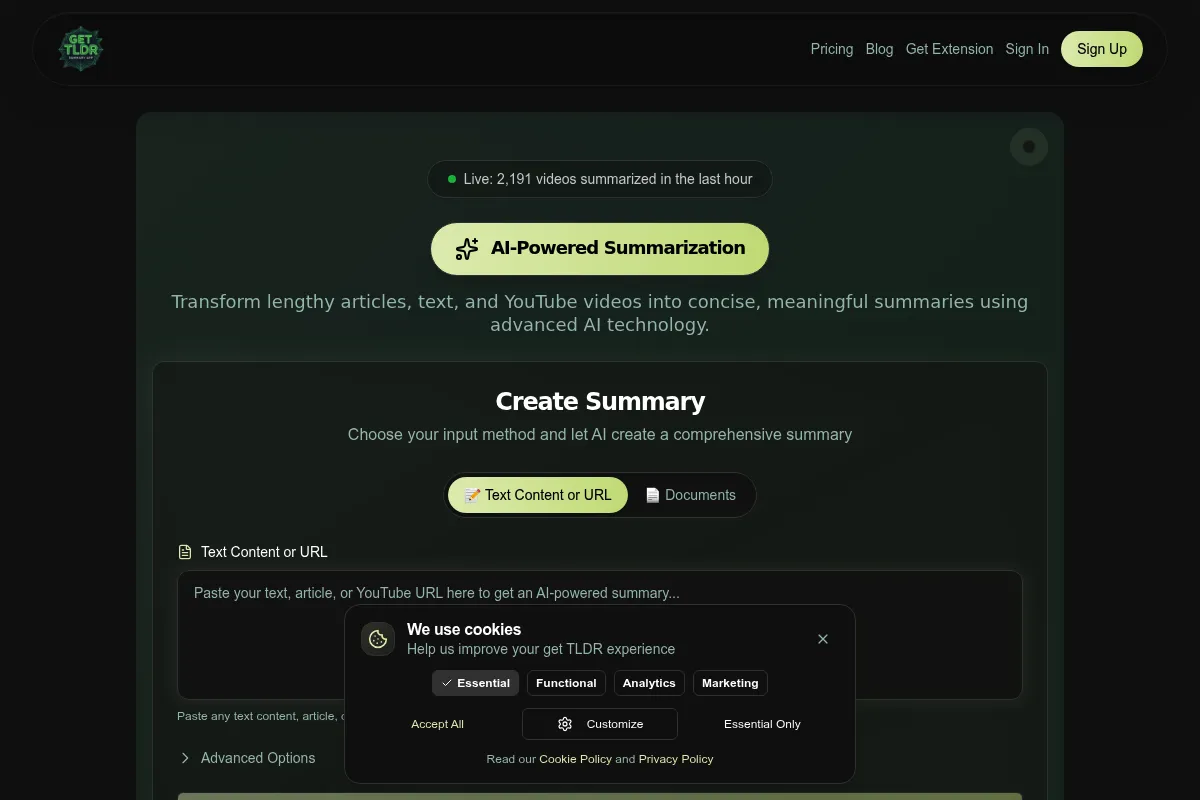This screenshot has height=800, width=1200.
Task: Open Get Extension link
Action: pos(949,49)
